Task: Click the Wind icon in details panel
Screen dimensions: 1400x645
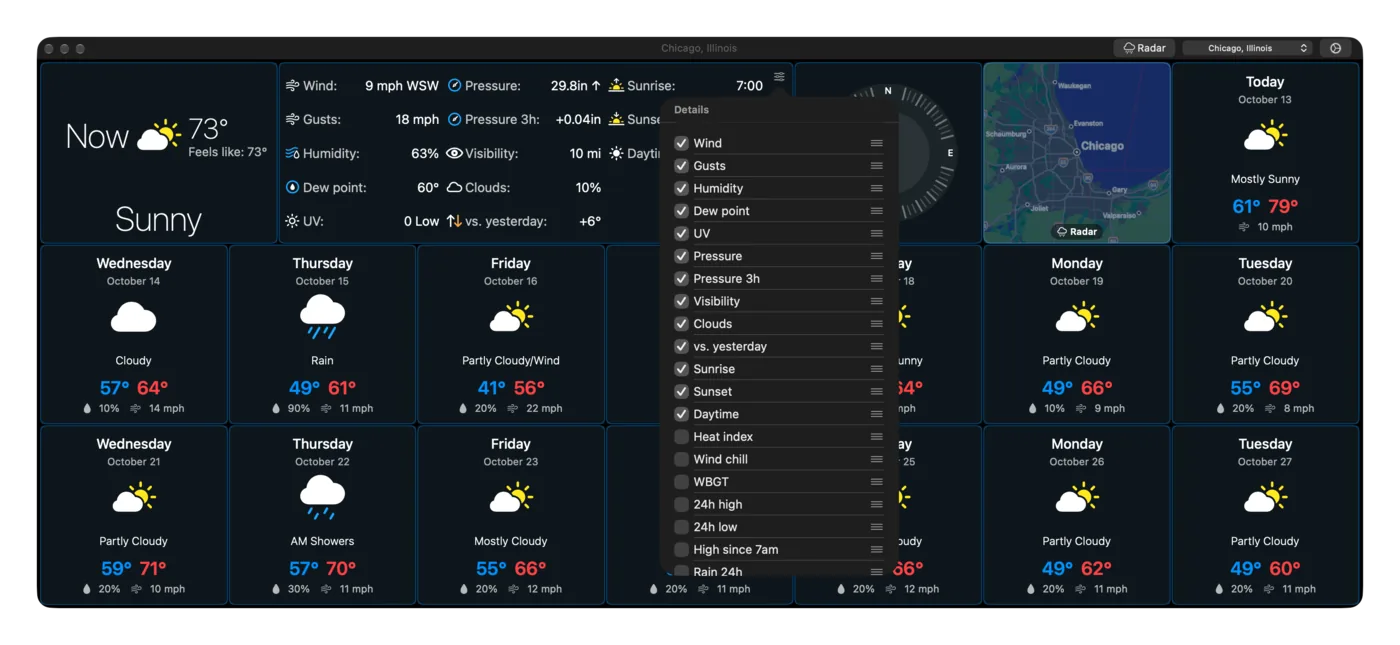Action: [292, 86]
